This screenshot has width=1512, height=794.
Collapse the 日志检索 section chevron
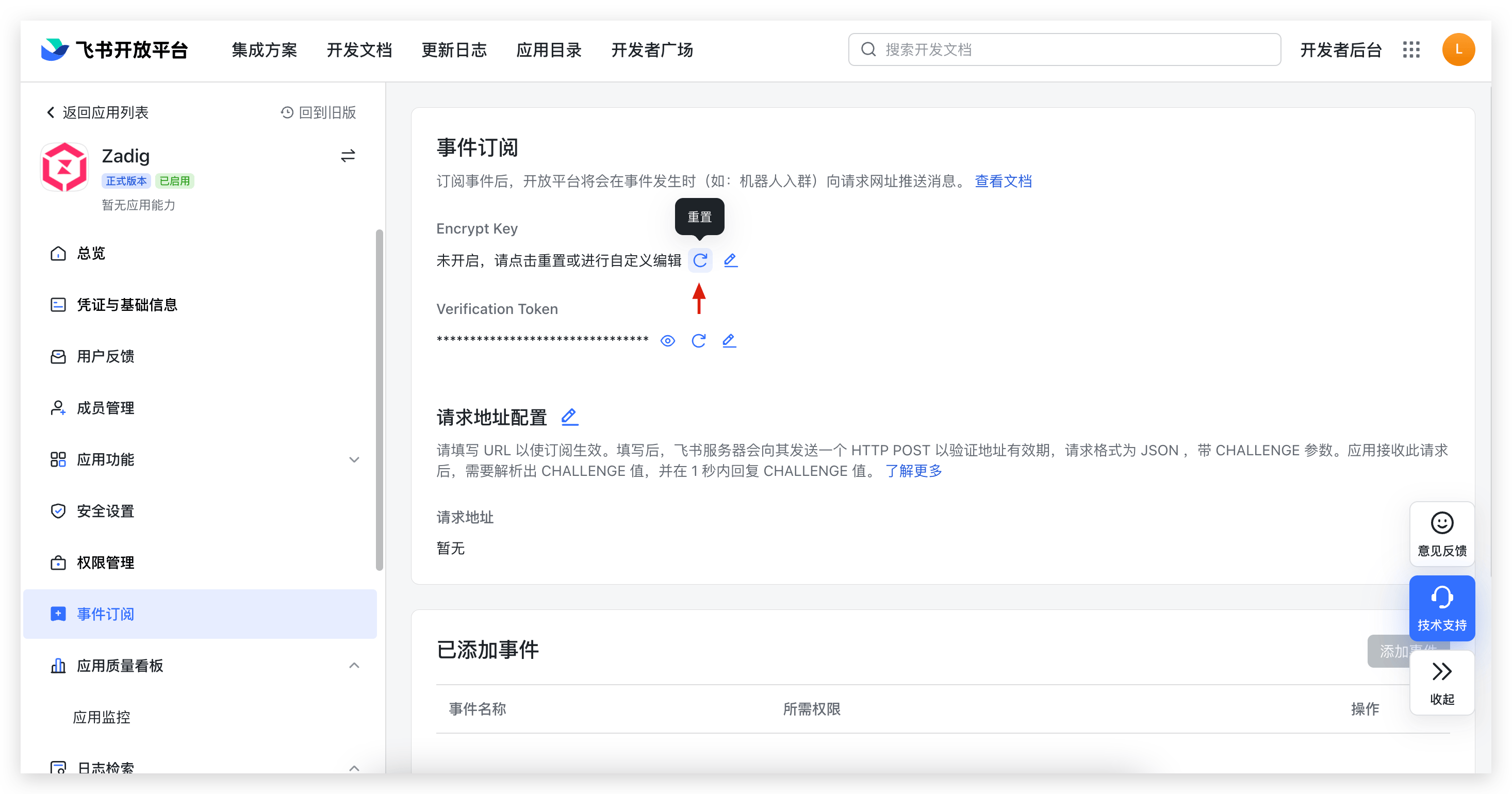coord(354,768)
